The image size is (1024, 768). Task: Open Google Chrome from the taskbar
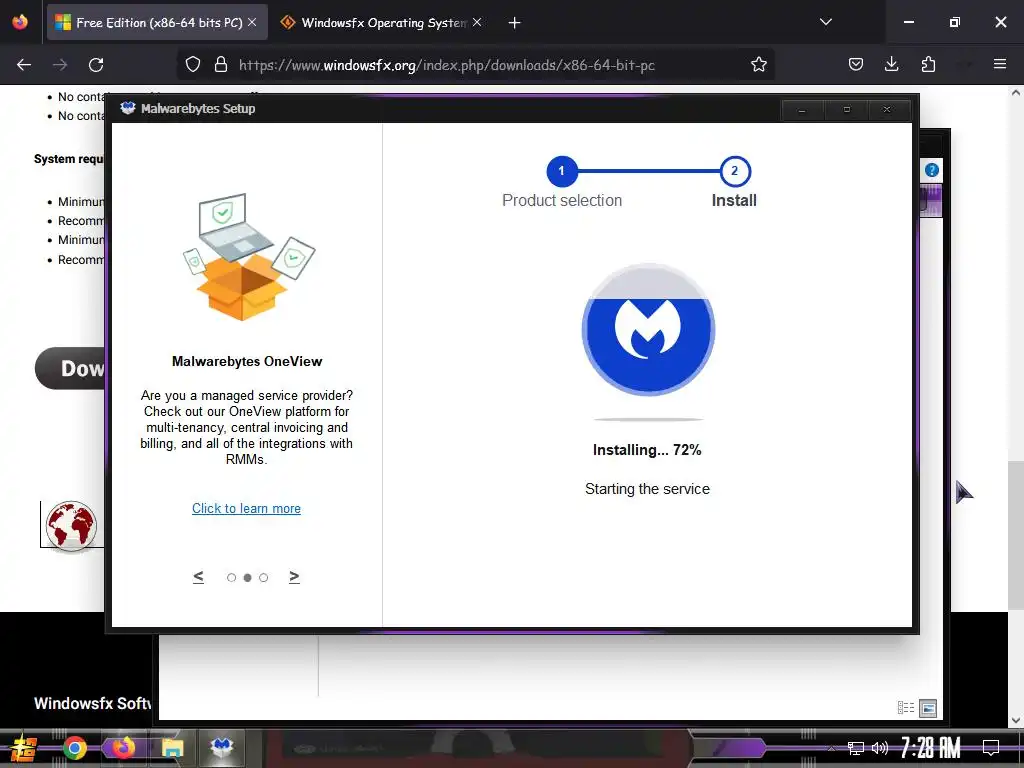(74, 748)
